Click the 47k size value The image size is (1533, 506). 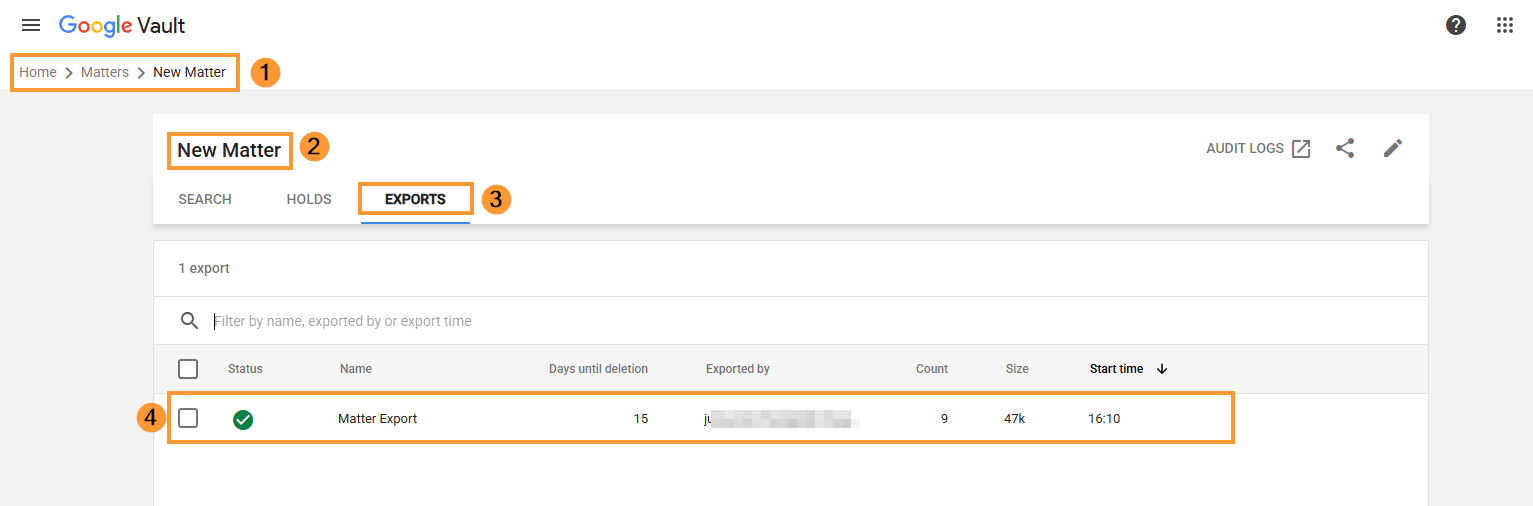click(1014, 419)
